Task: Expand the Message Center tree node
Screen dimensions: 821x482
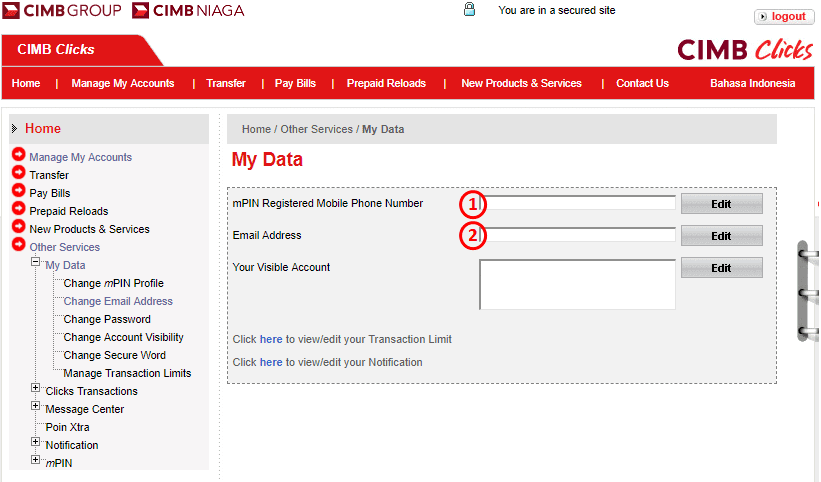Action: point(36,406)
